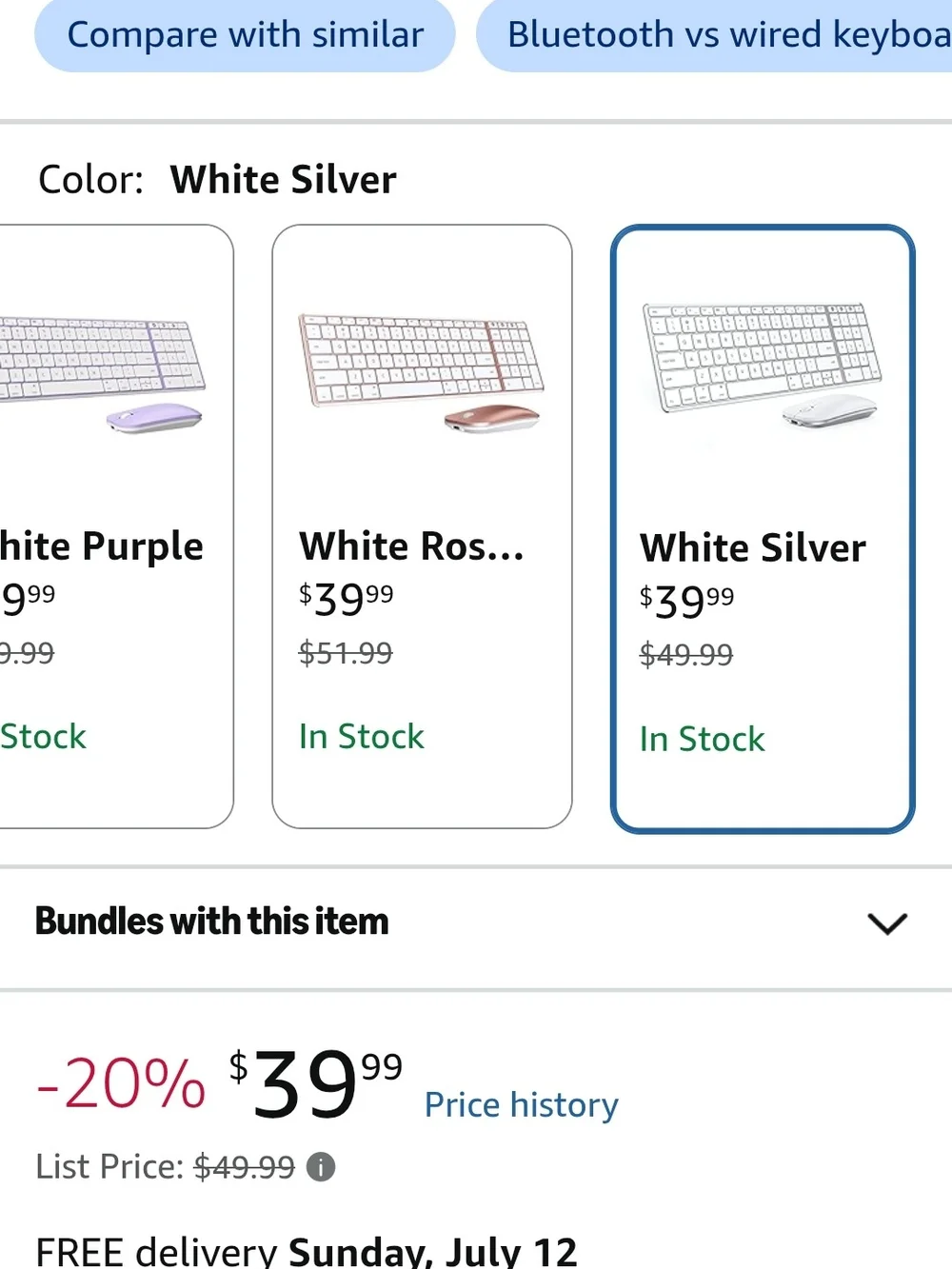Click the $51.99 strikethrough price
Viewport: 952px width, 1269px height.
pyautogui.click(x=346, y=653)
